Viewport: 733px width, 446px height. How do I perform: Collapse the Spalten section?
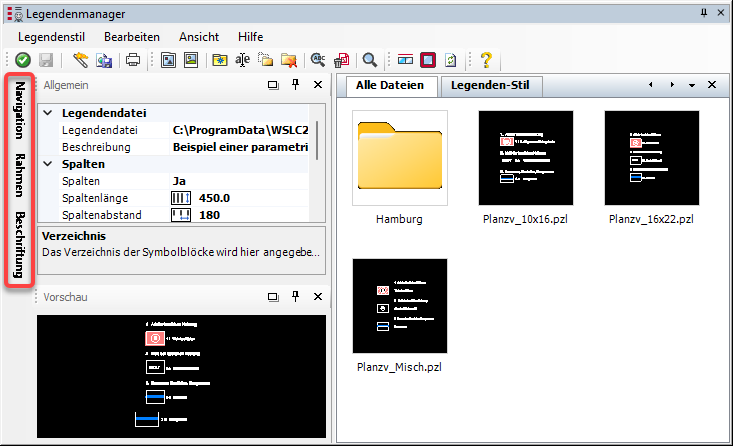(46, 164)
